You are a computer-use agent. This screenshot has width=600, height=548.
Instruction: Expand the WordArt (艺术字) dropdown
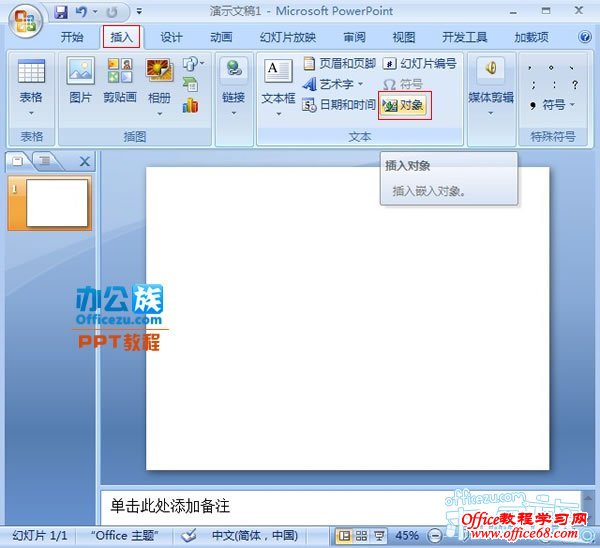pyautogui.click(x=361, y=85)
